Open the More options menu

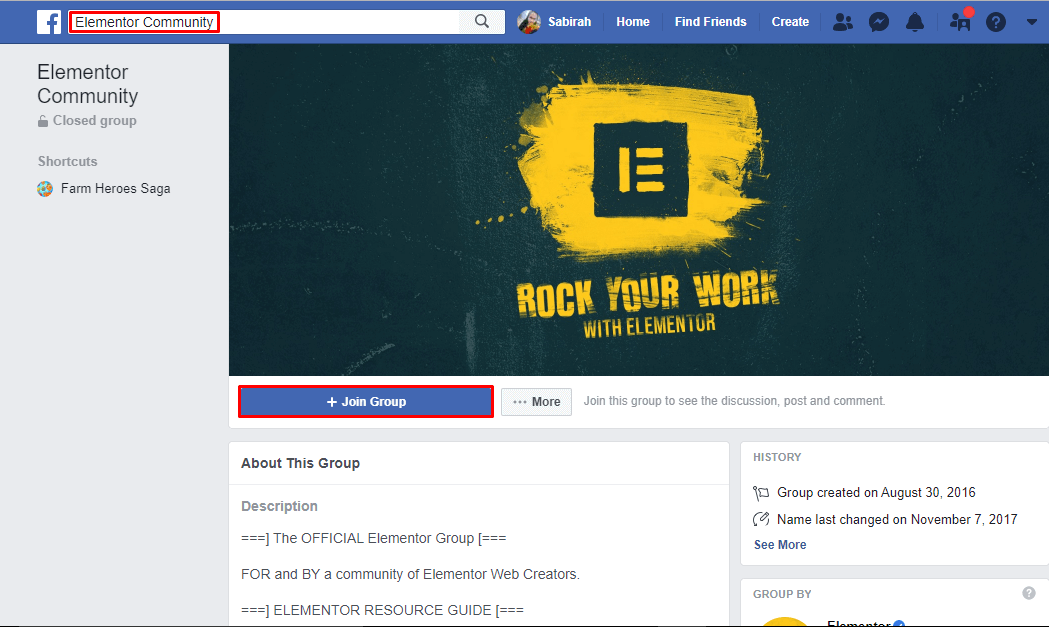click(x=536, y=401)
